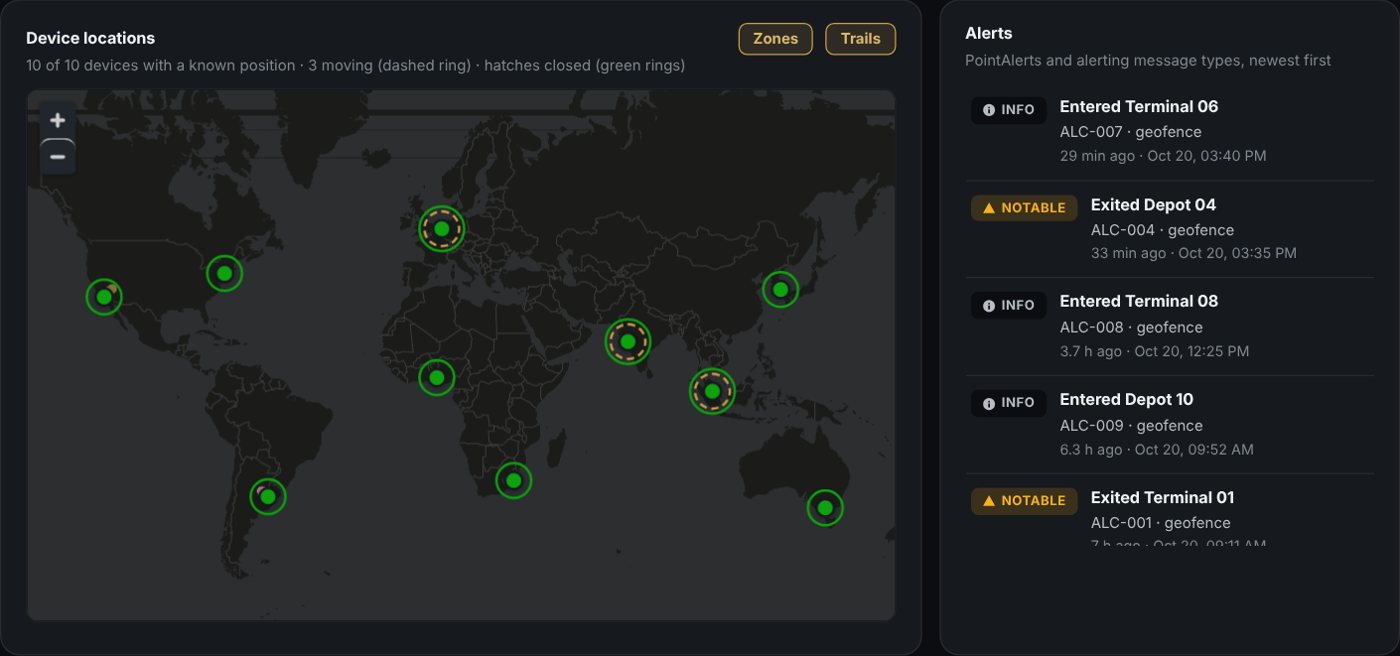Select the device marker on the US east coast
Image resolution: width=1400 pixels, height=656 pixels.
(225, 273)
